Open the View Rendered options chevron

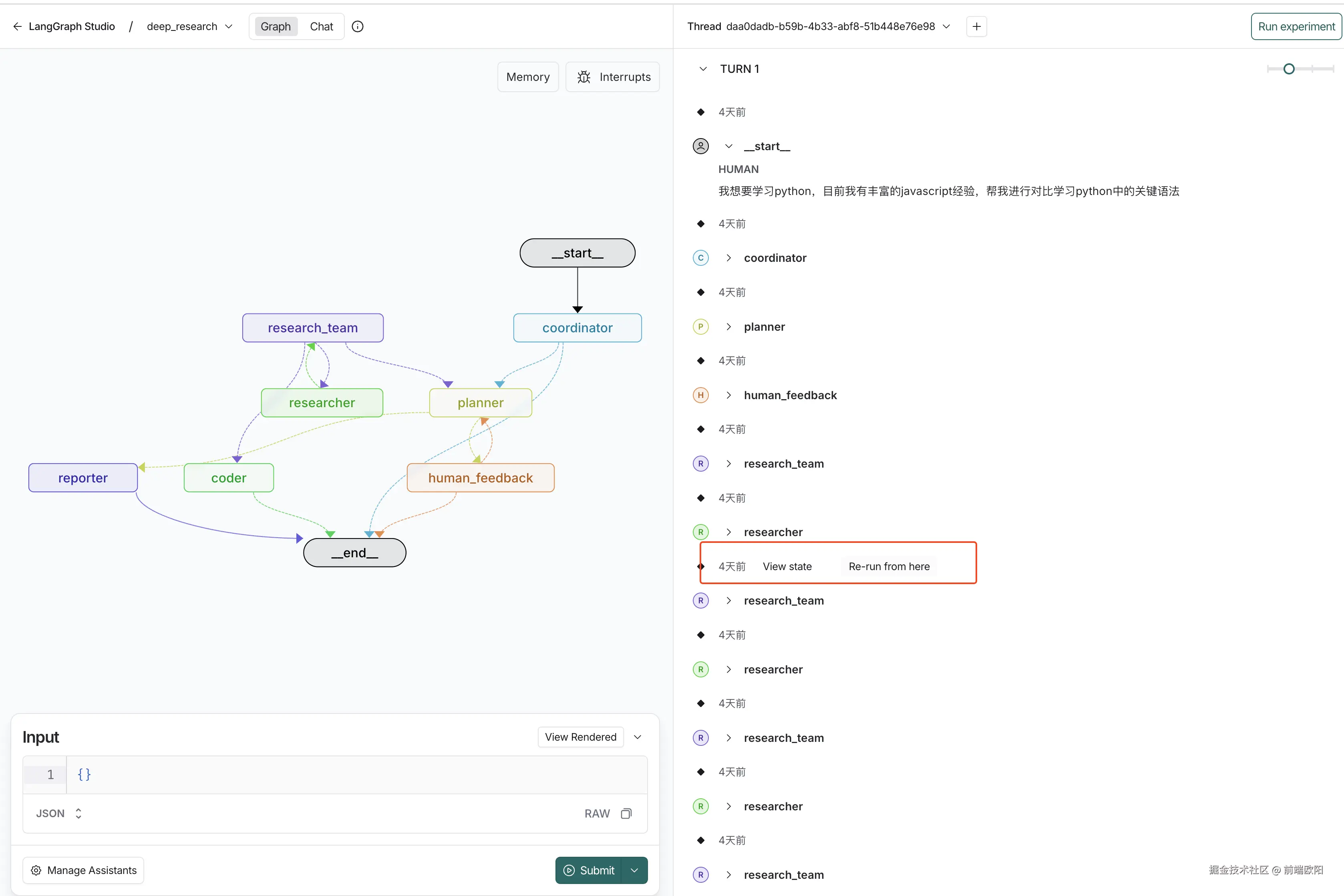[x=638, y=737]
